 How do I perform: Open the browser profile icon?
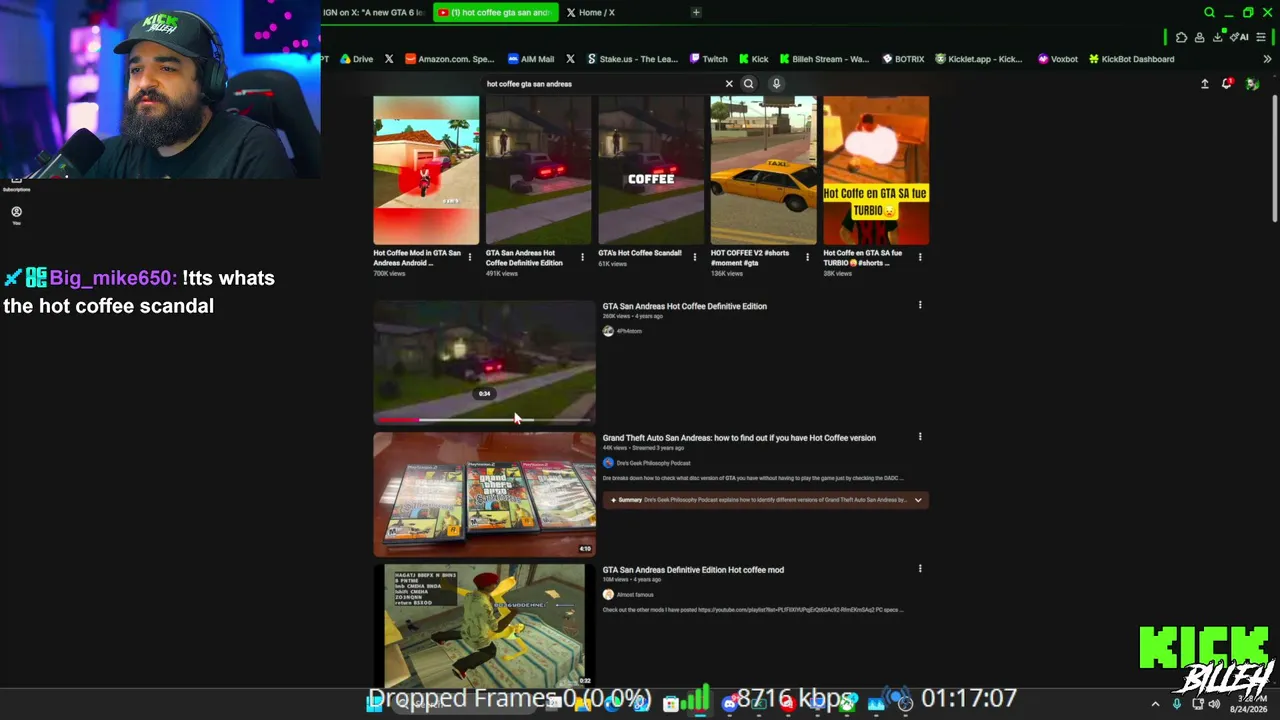[x=1199, y=37]
